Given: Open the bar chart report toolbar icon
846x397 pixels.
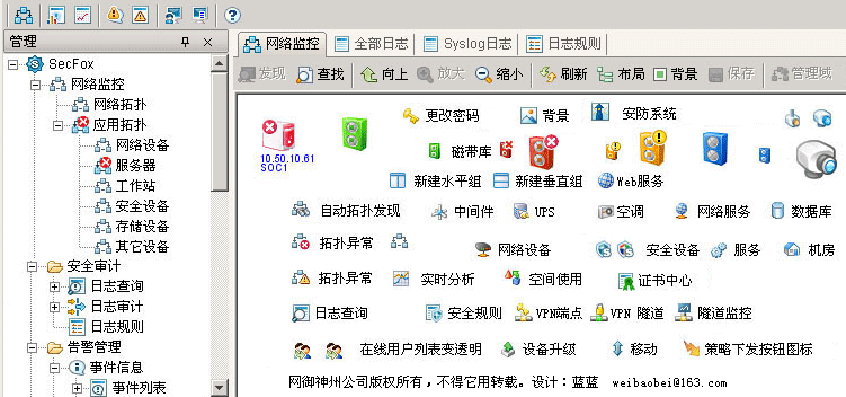Looking at the screenshot, I should (56, 15).
